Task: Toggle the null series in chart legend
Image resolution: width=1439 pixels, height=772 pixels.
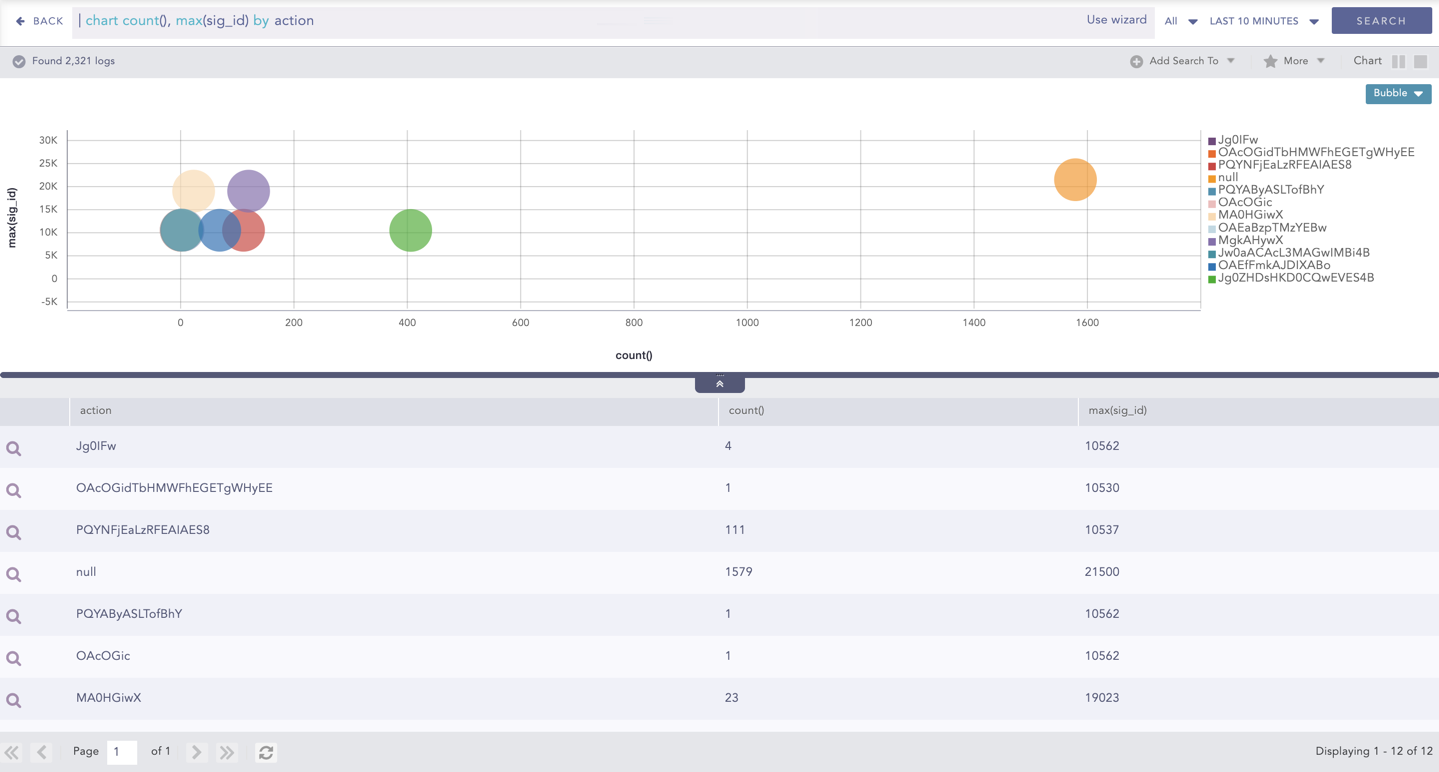Action: (1227, 178)
